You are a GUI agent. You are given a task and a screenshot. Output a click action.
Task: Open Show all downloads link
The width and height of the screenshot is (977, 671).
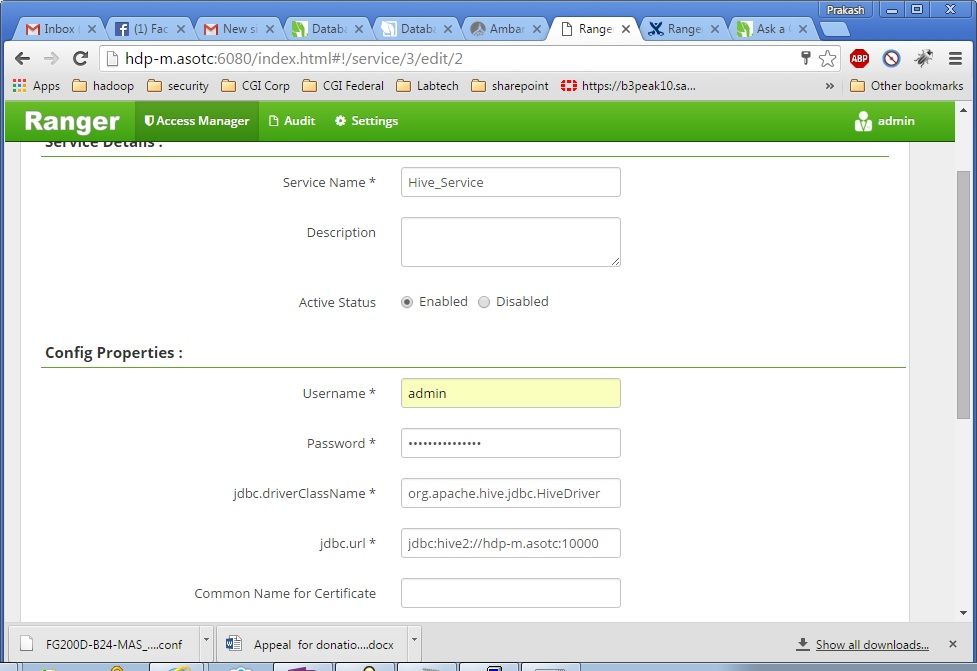click(868, 644)
